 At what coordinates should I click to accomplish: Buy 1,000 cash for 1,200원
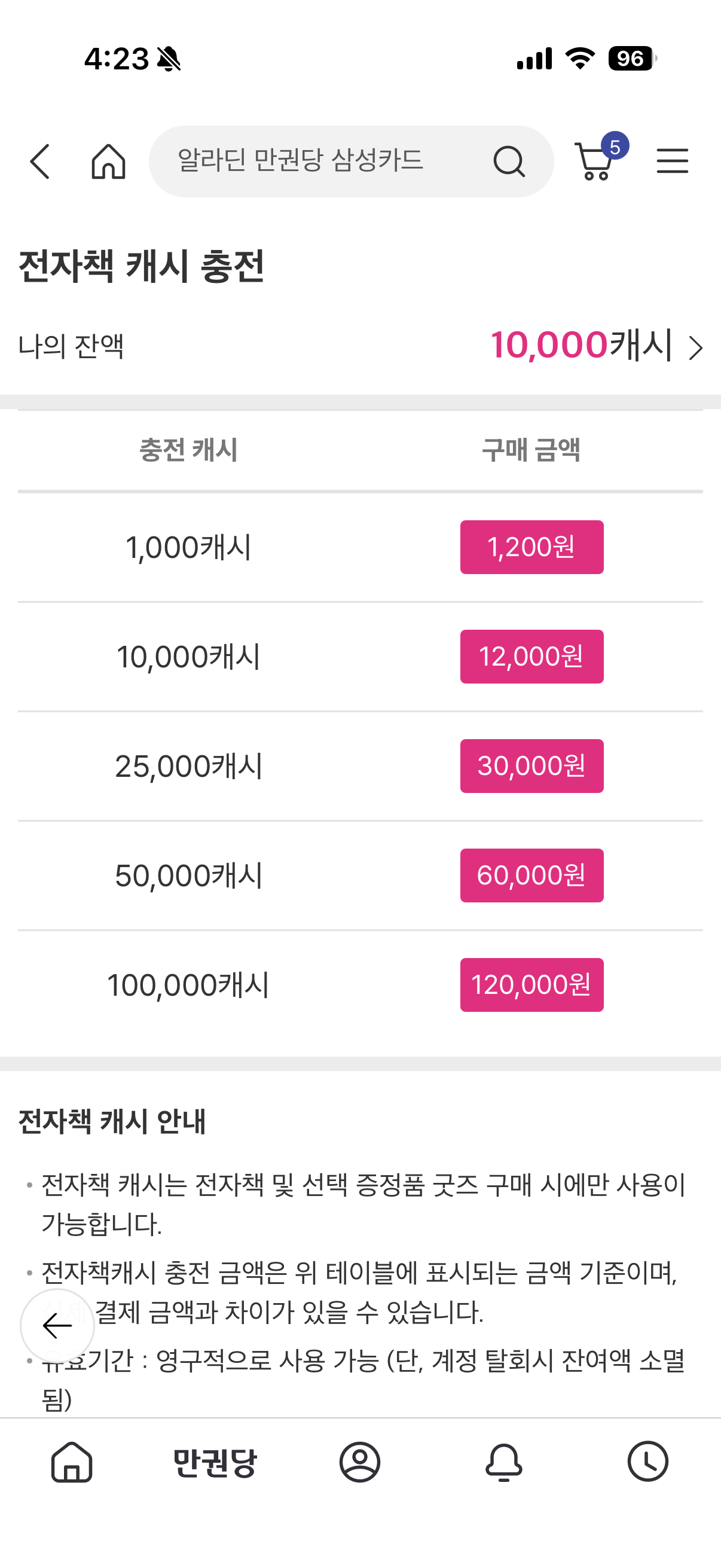point(531,547)
